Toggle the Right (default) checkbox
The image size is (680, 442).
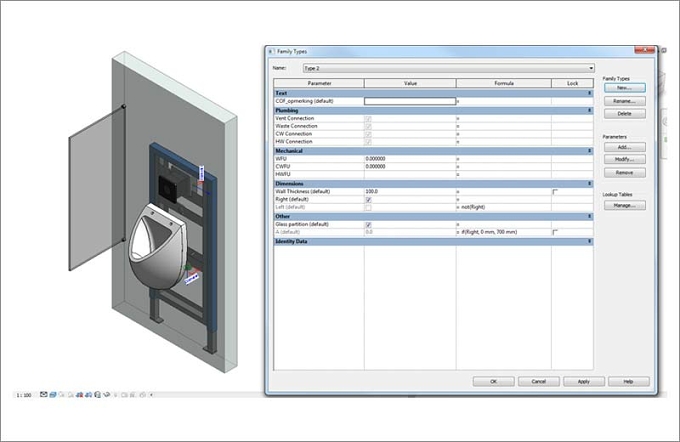click(368, 200)
